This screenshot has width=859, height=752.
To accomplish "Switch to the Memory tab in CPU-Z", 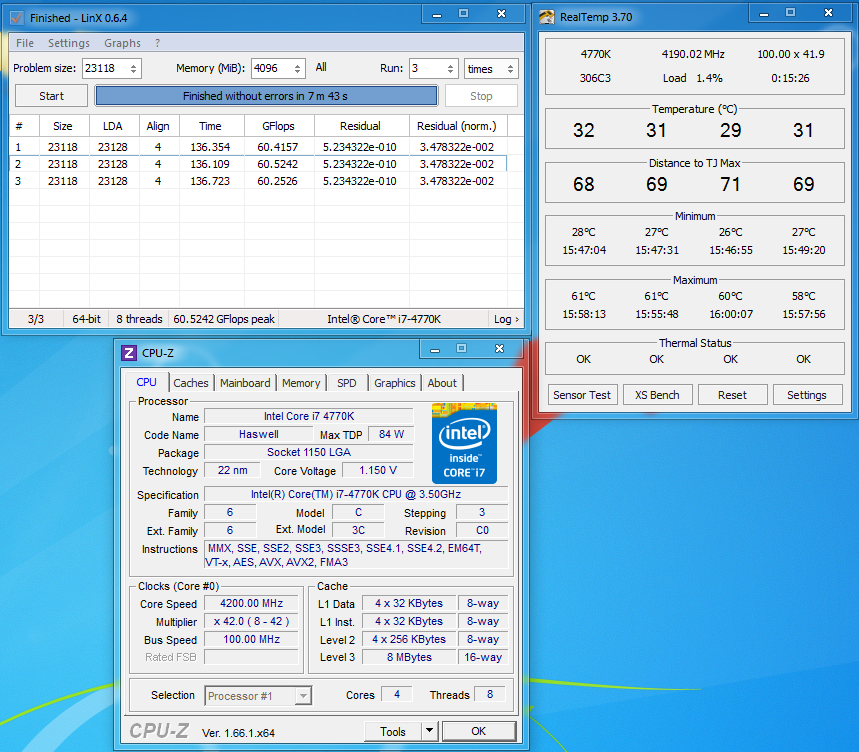I will [301, 383].
